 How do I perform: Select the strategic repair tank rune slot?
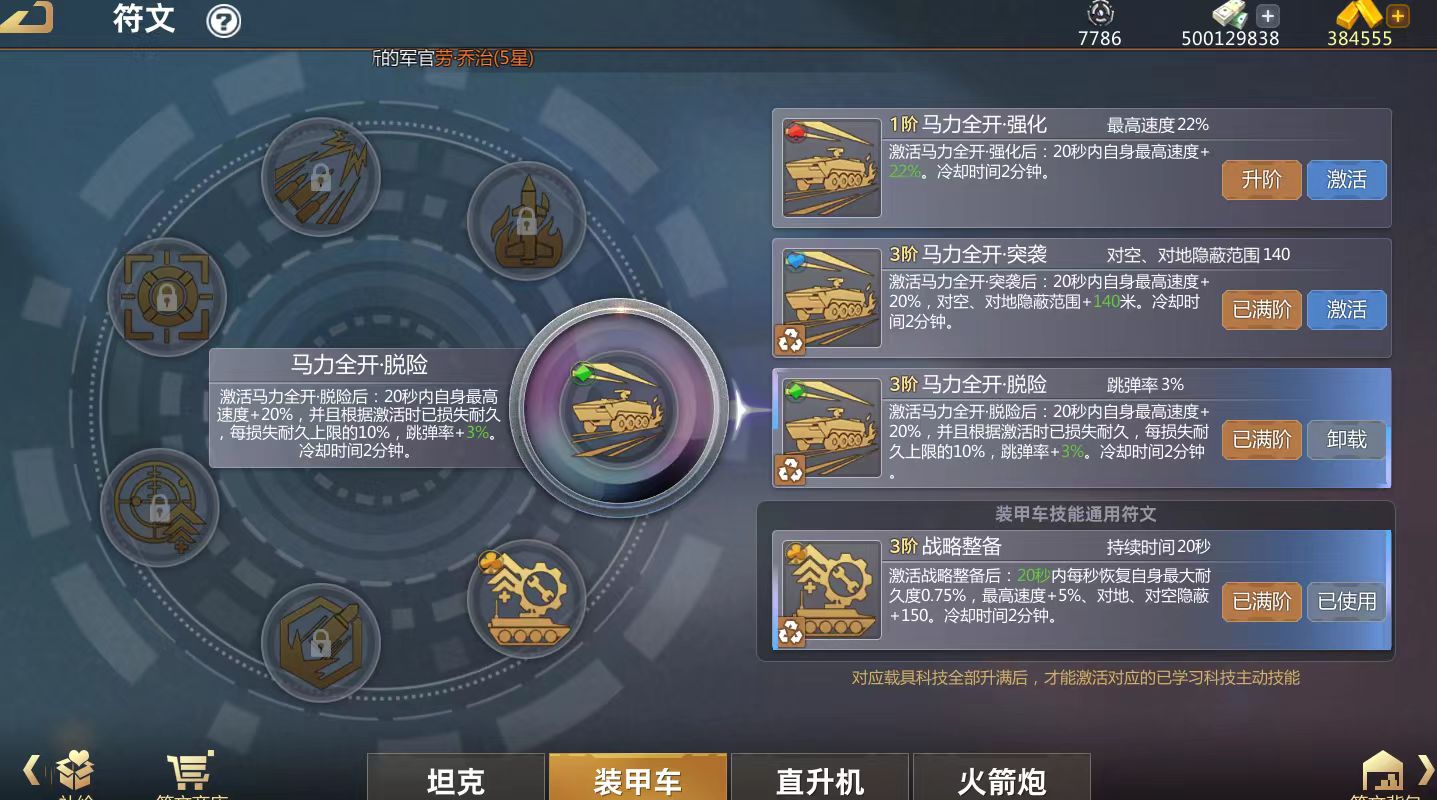[525, 598]
